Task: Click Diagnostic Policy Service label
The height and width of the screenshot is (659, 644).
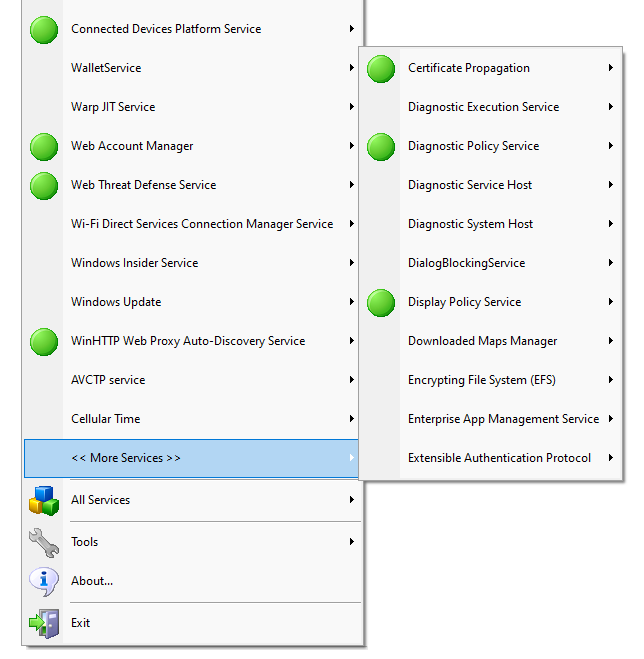Action: pyautogui.click(x=474, y=146)
